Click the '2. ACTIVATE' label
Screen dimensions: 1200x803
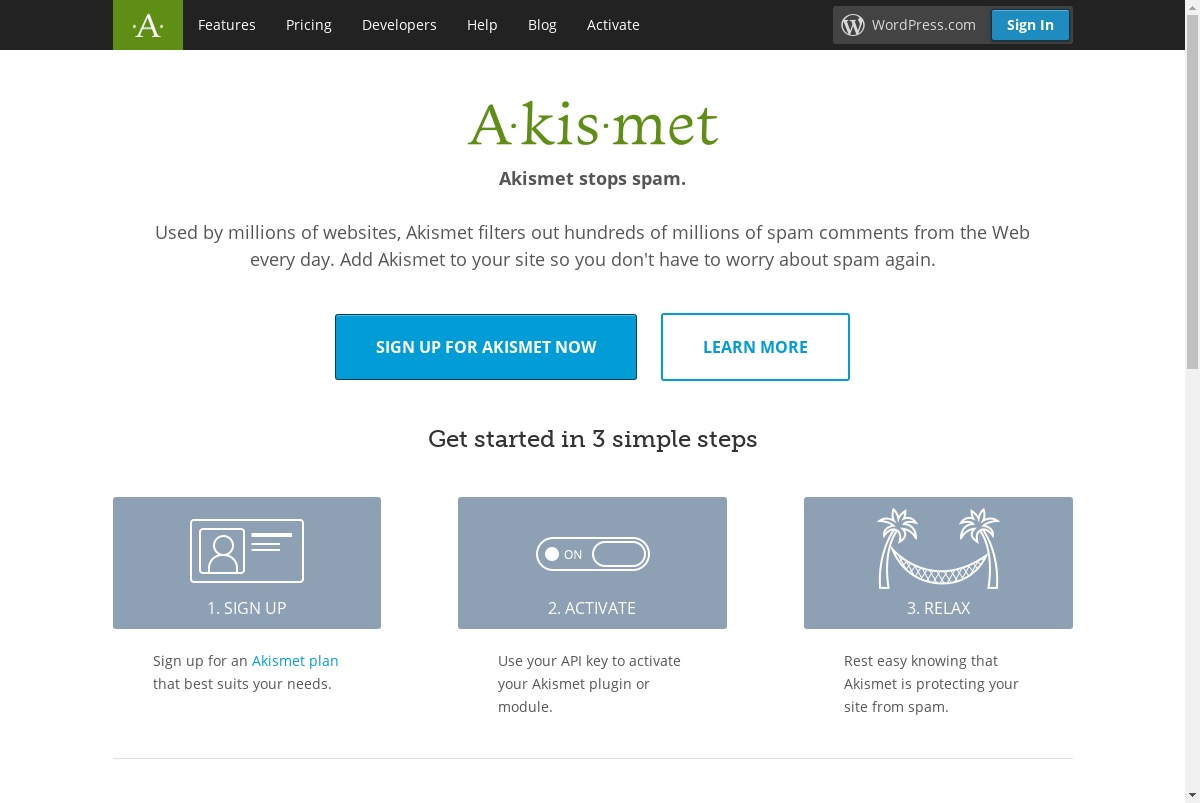592,608
